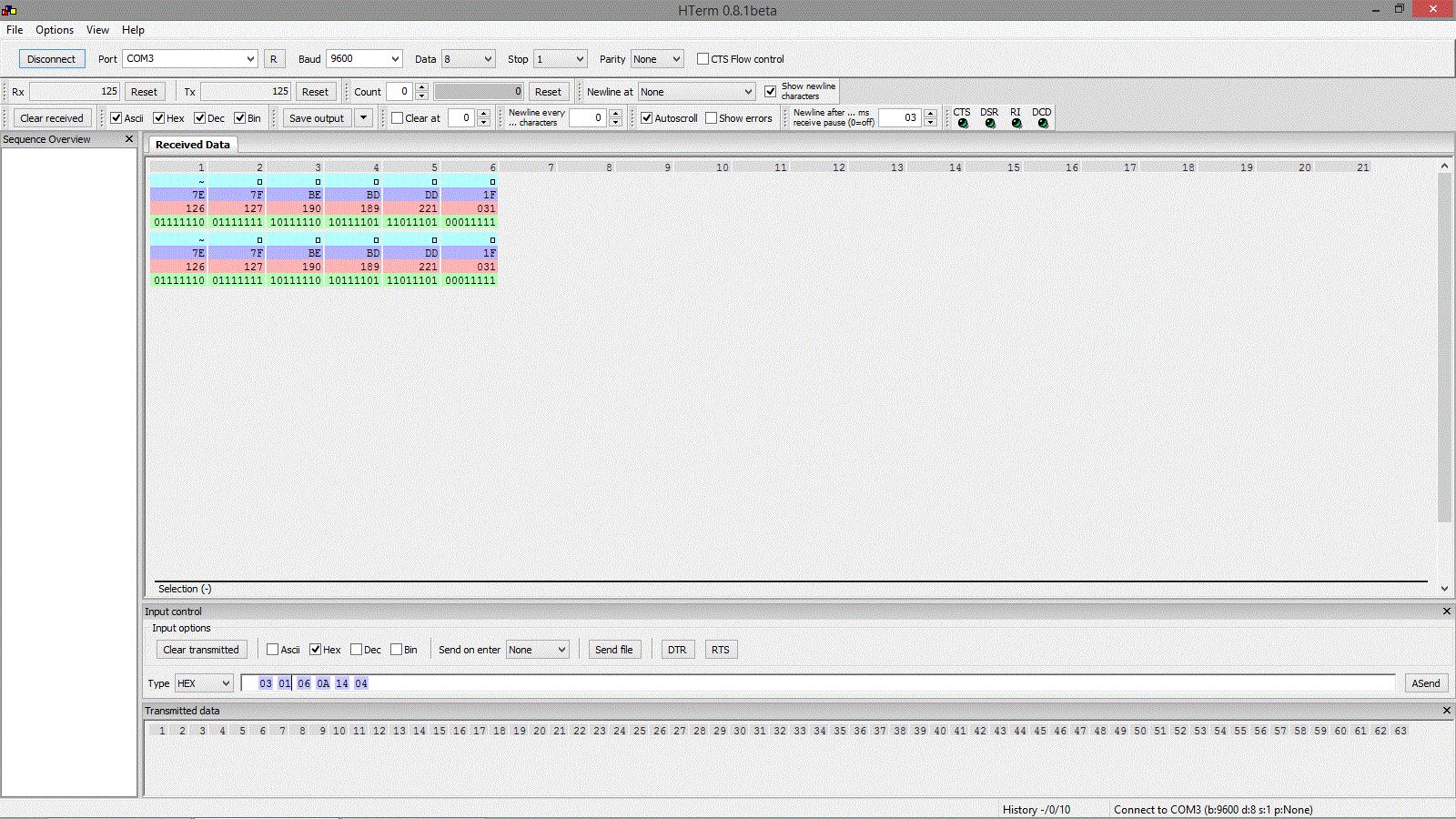The width and height of the screenshot is (1456, 819).
Task: Open the View menu
Action: (97, 30)
